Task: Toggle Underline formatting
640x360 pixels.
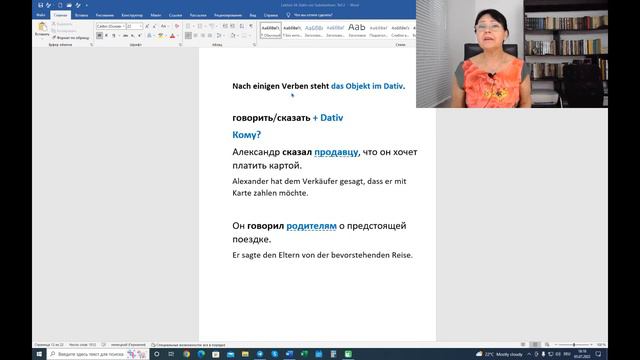Action: (113, 36)
